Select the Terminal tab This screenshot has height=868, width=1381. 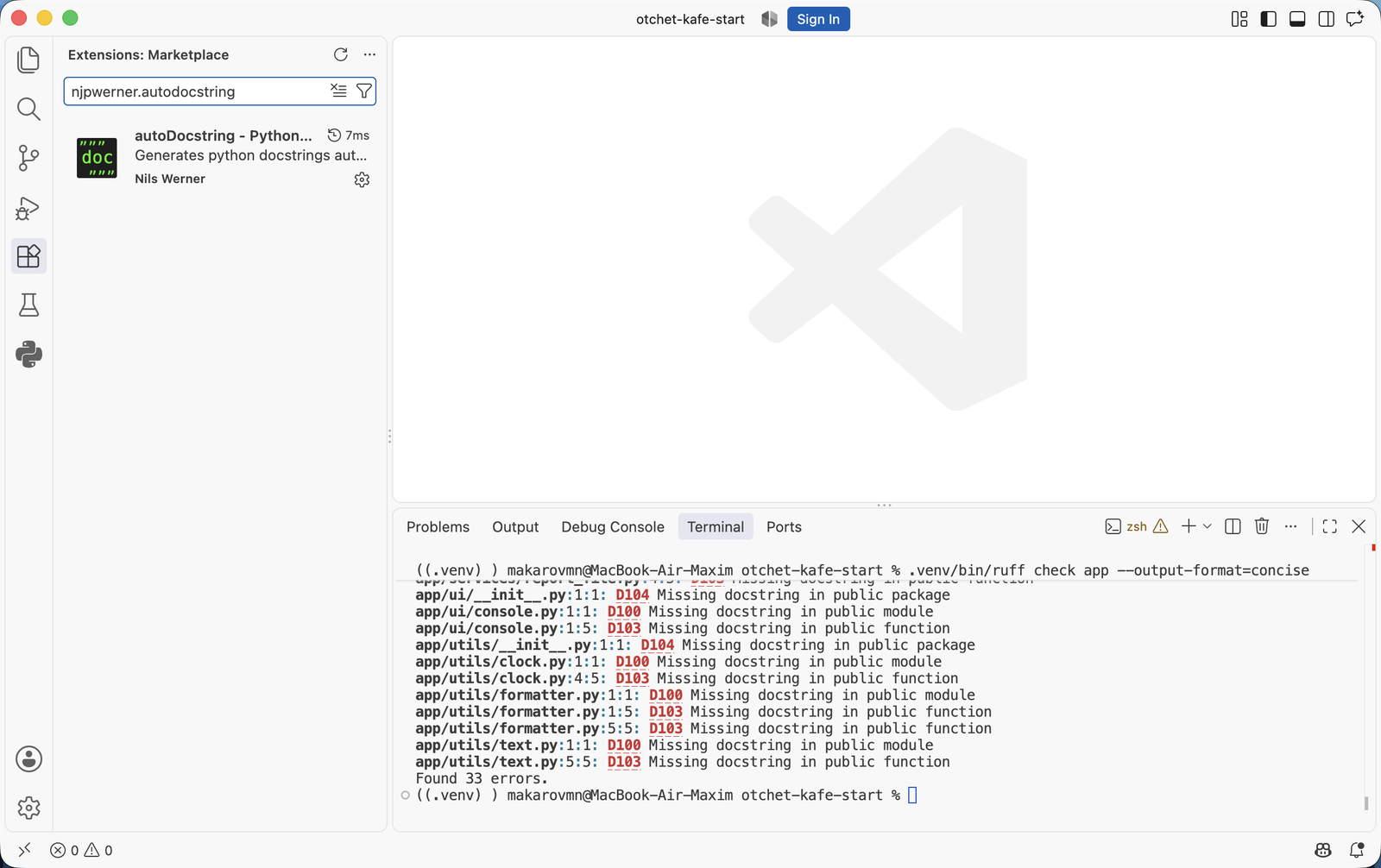tap(716, 526)
